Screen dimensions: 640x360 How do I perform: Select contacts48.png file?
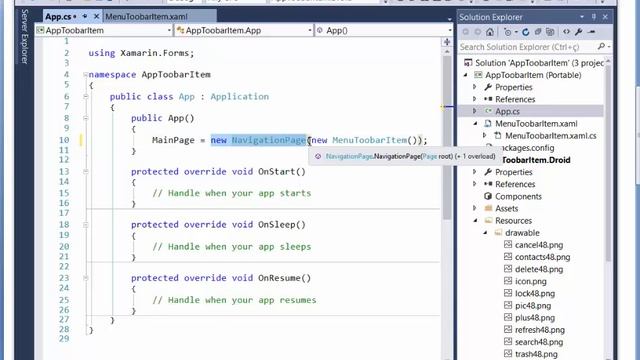pyautogui.click(x=542, y=257)
